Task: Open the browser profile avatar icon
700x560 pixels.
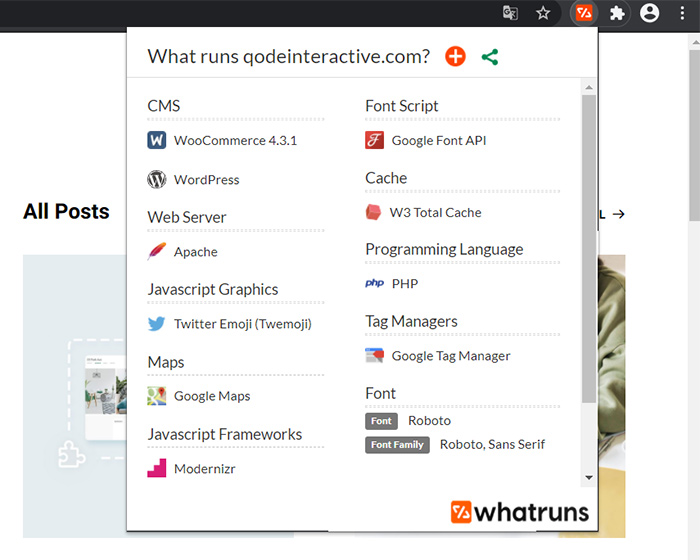Action: click(x=650, y=13)
